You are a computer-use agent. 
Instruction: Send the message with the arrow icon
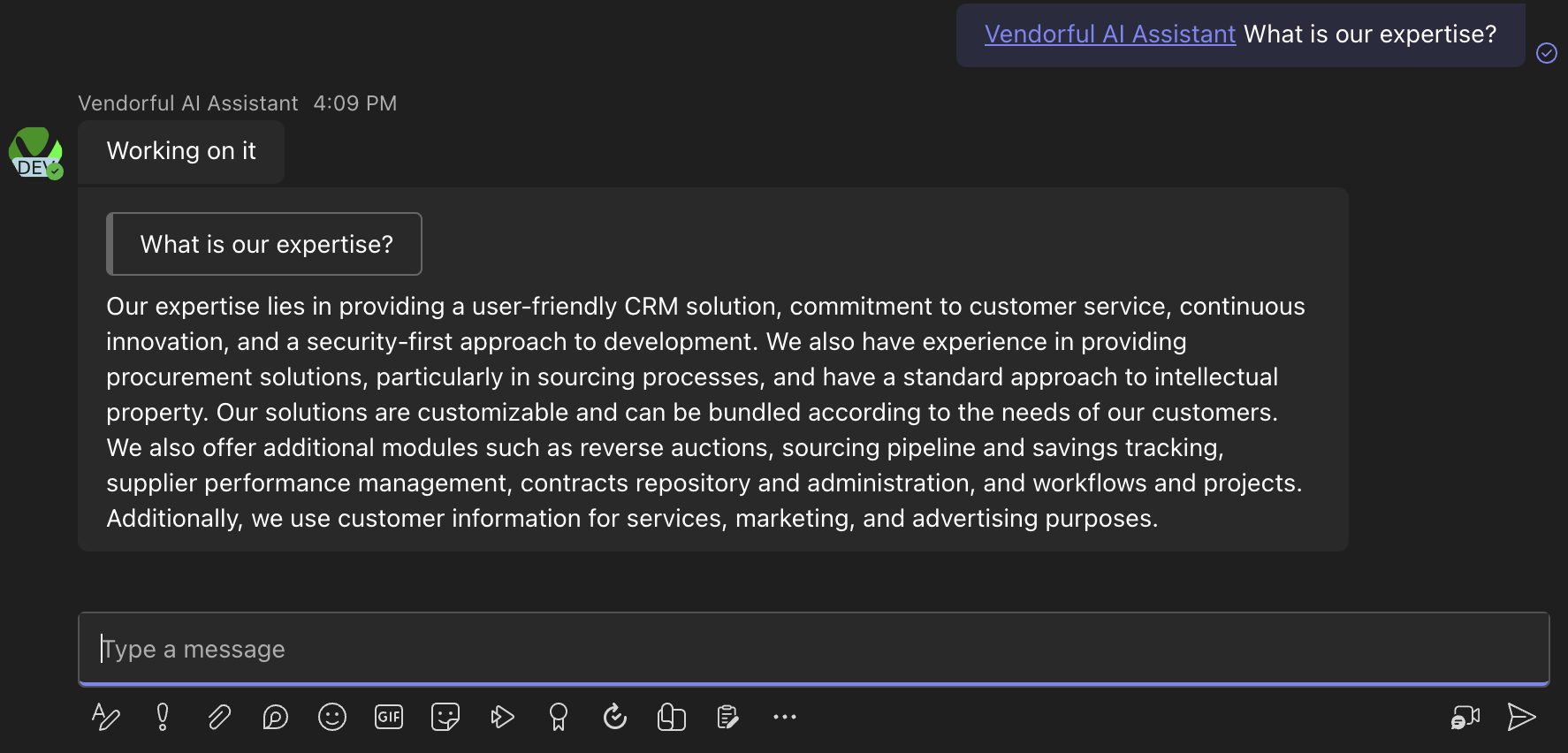coord(1521,717)
